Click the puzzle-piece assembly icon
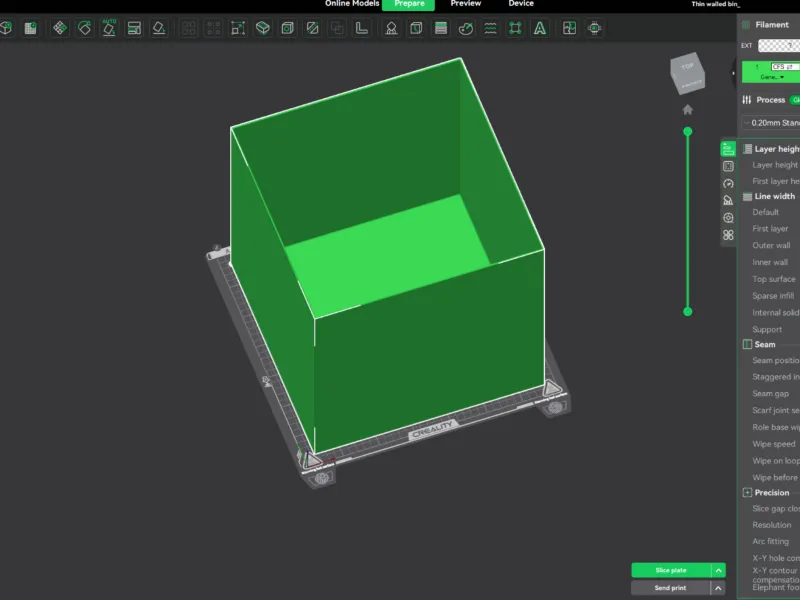800x600 pixels. [569, 28]
